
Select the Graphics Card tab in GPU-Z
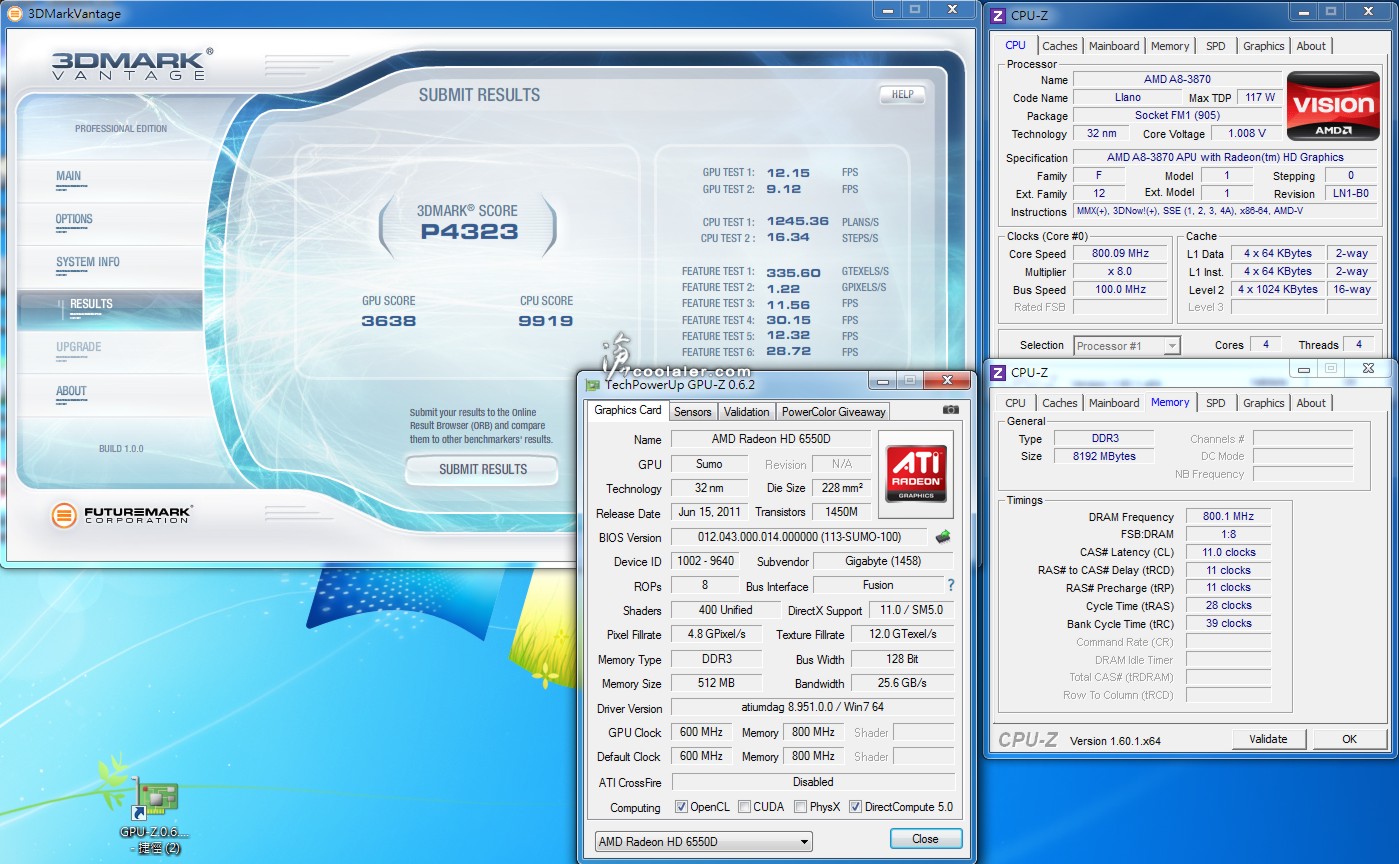click(x=628, y=410)
